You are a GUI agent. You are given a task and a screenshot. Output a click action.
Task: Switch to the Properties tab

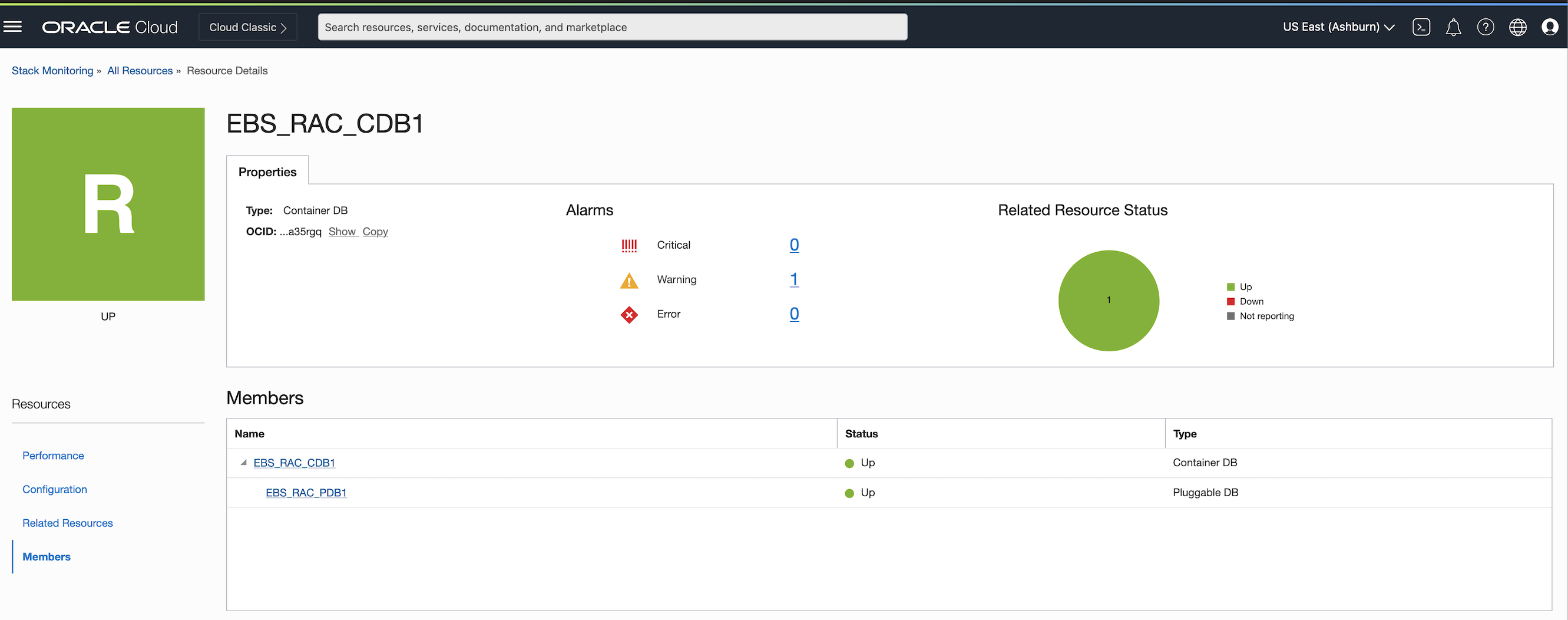coord(267,172)
